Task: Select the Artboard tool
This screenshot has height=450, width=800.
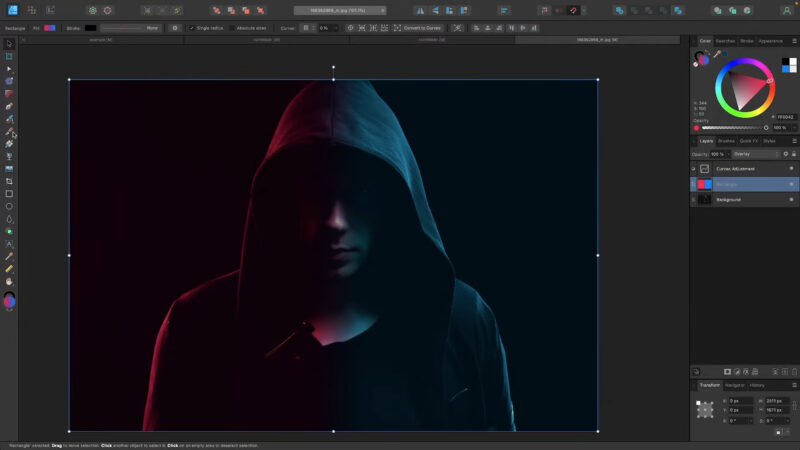Action: [9, 56]
